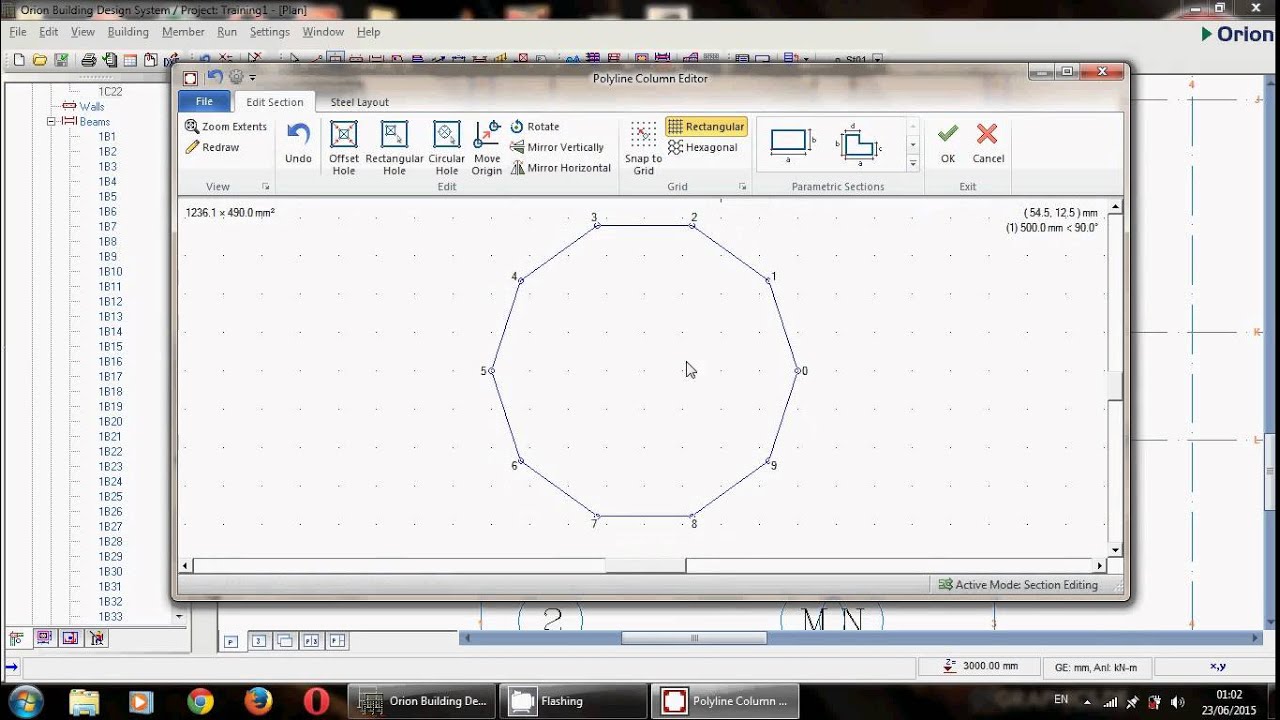The width and height of the screenshot is (1280, 720).
Task: Enable the Rectangular grid option
Action: click(706, 127)
